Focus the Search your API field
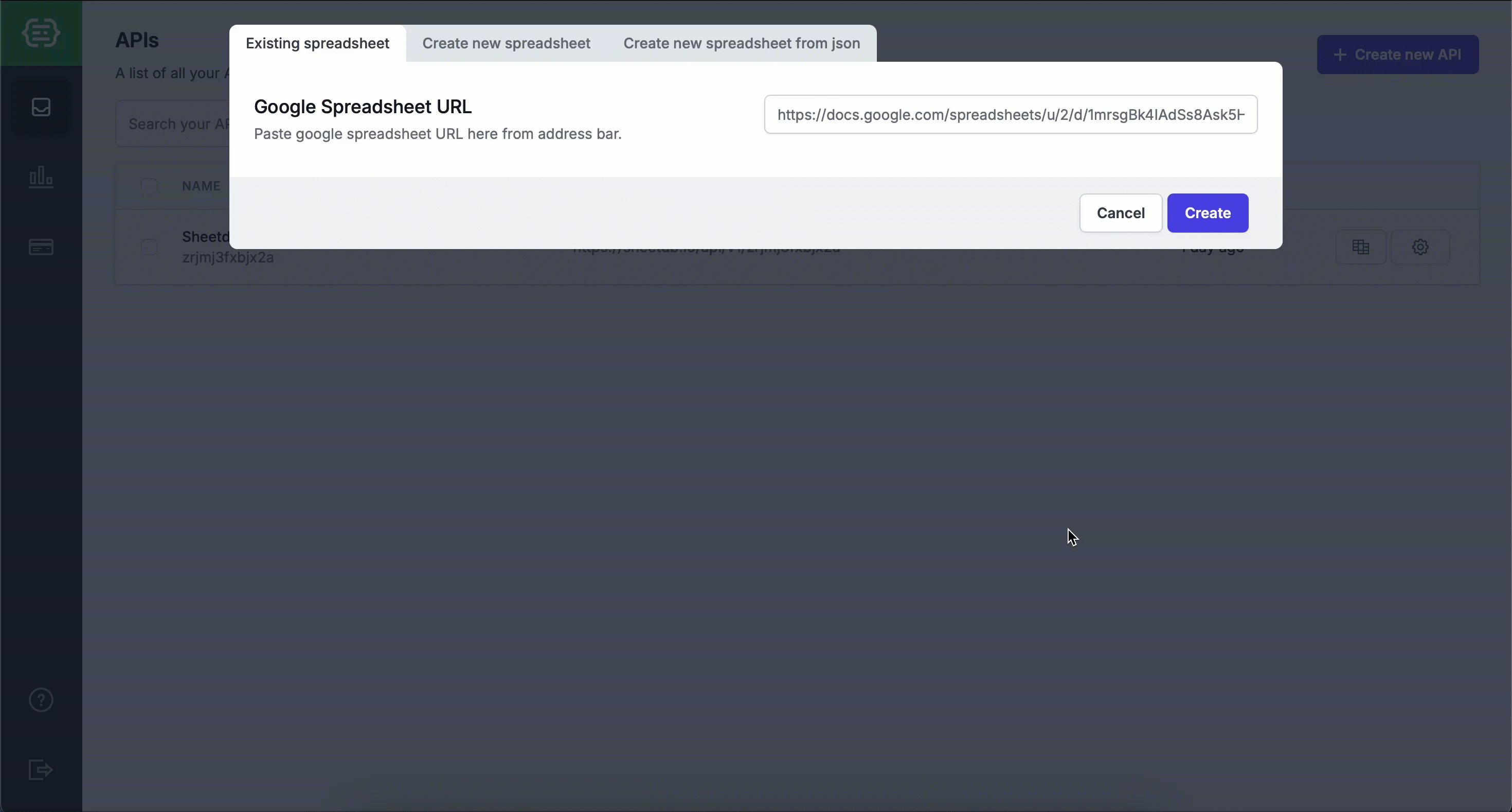 pyautogui.click(x=173, y=124)
